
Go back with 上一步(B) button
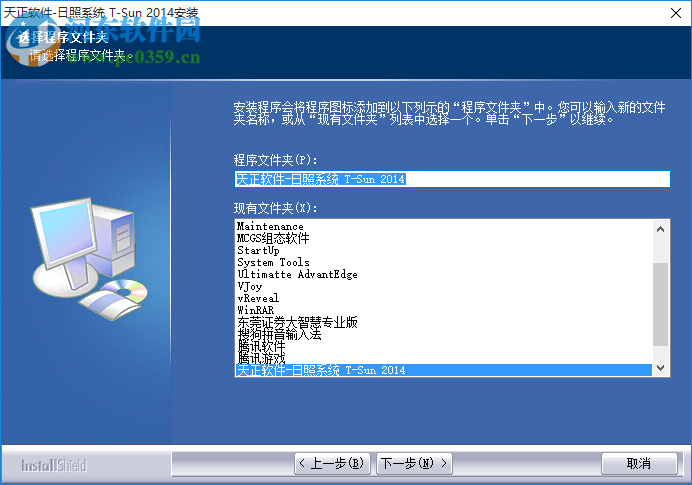(x=332, y=463)
